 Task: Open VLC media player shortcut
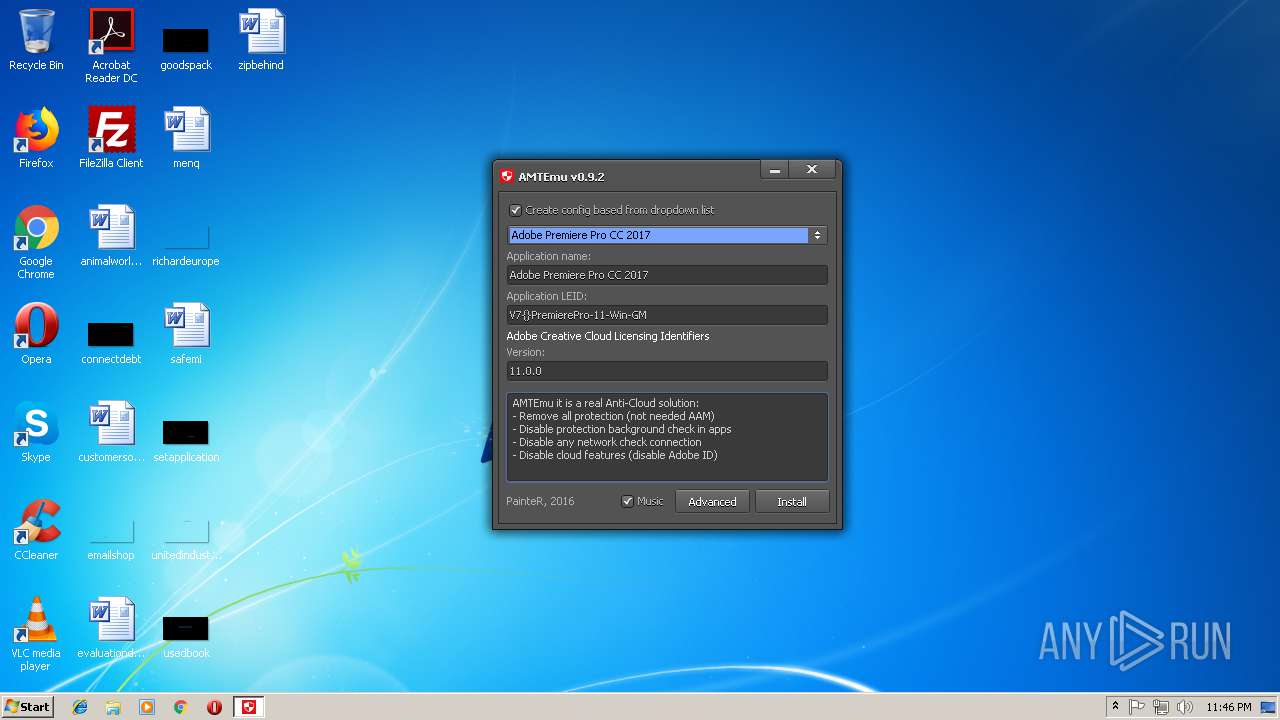[36, 634]
